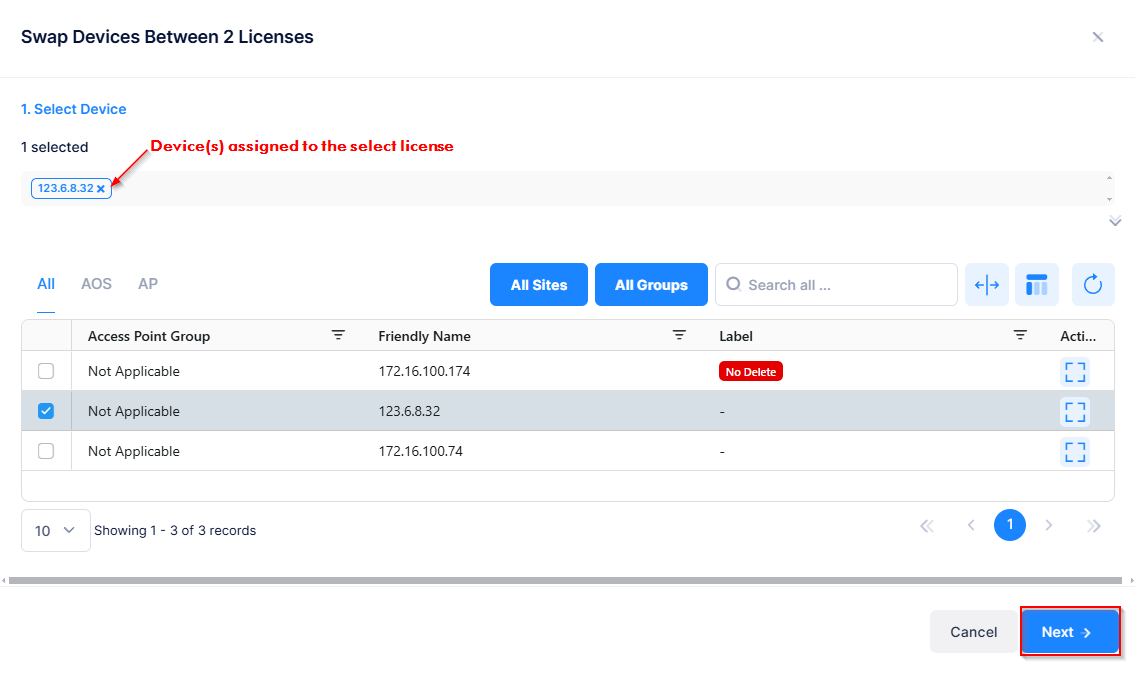Expand details for device 123.6.8.32
The image size is (1135, 674).
(1075, 411)
